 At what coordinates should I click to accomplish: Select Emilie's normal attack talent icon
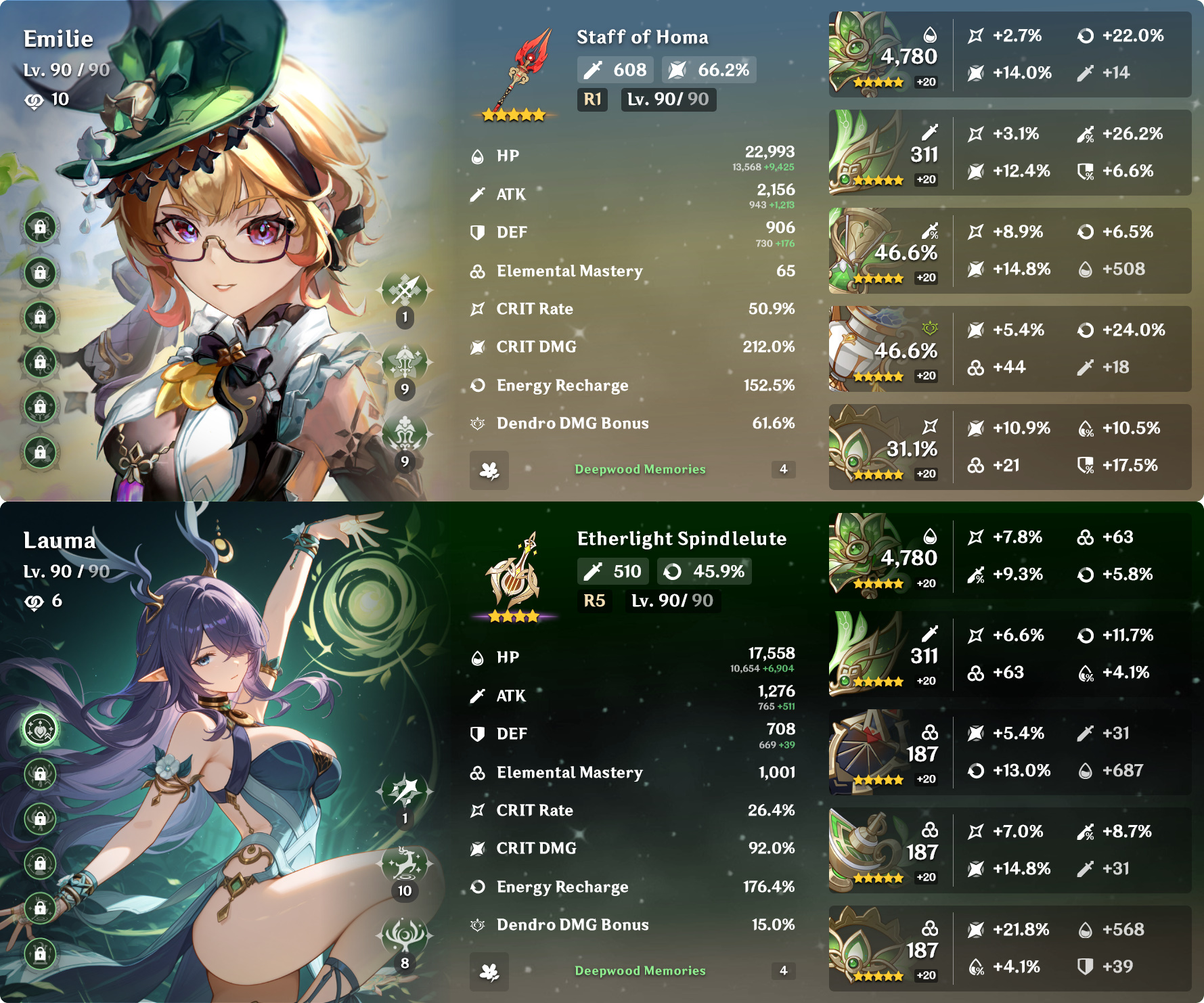click(405, 291)
